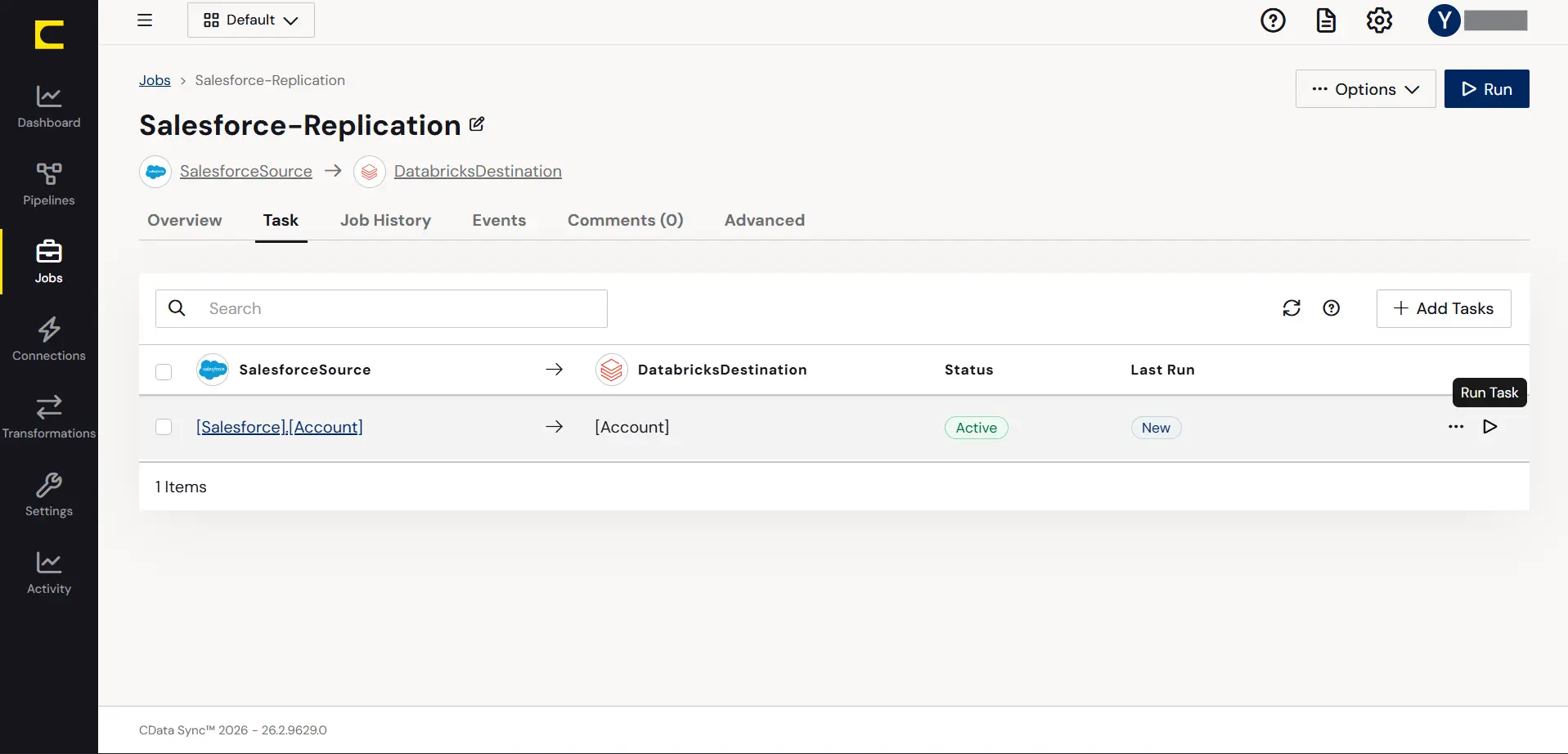
Task: Toggle the hamburger navigation menu
Action: click(x=145, y=20)
